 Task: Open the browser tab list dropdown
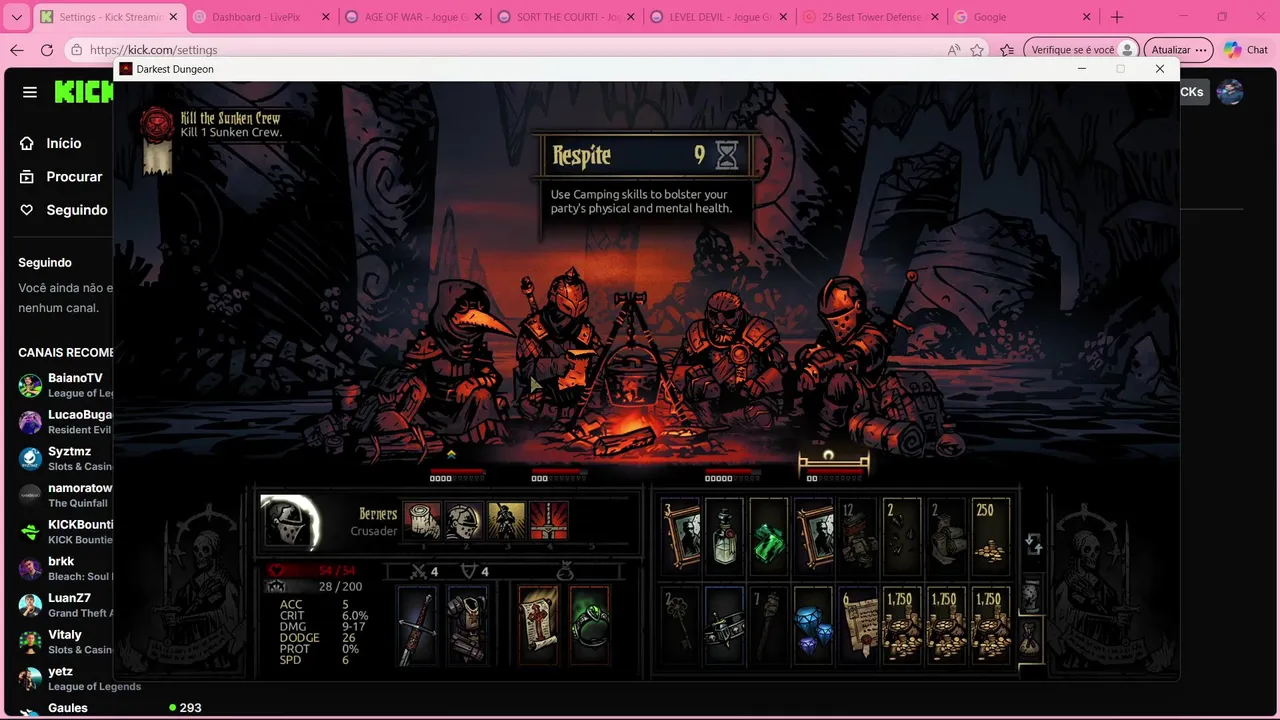click(16, 17)
